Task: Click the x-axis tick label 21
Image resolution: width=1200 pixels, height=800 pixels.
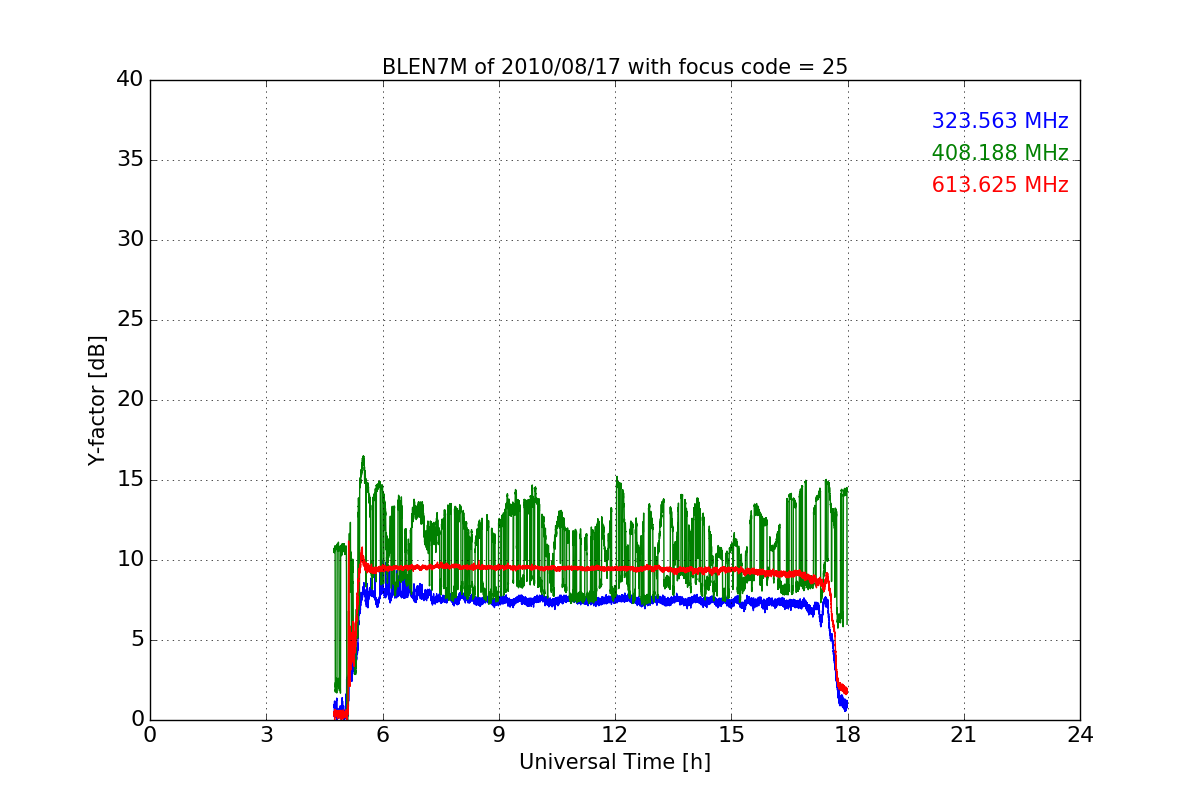Action: (964, 735)
